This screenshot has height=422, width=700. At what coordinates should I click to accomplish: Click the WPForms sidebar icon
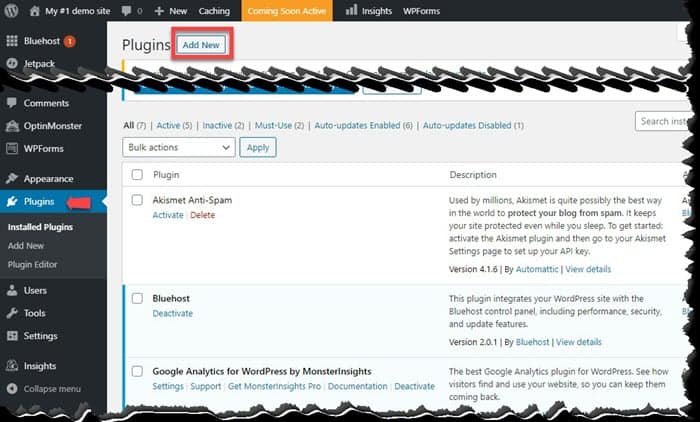(x=12, y=148)
